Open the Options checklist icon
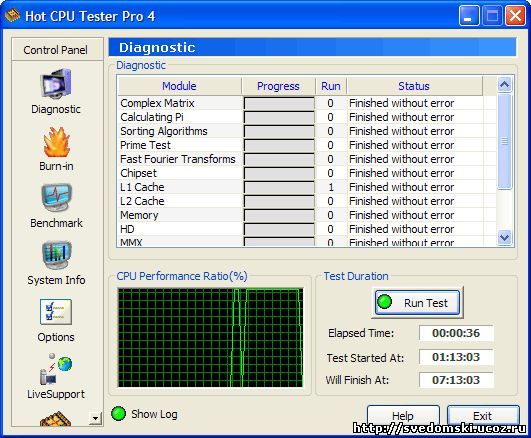Screen dimensions: 531x438 pyautogui.click(x=56, y=312)
